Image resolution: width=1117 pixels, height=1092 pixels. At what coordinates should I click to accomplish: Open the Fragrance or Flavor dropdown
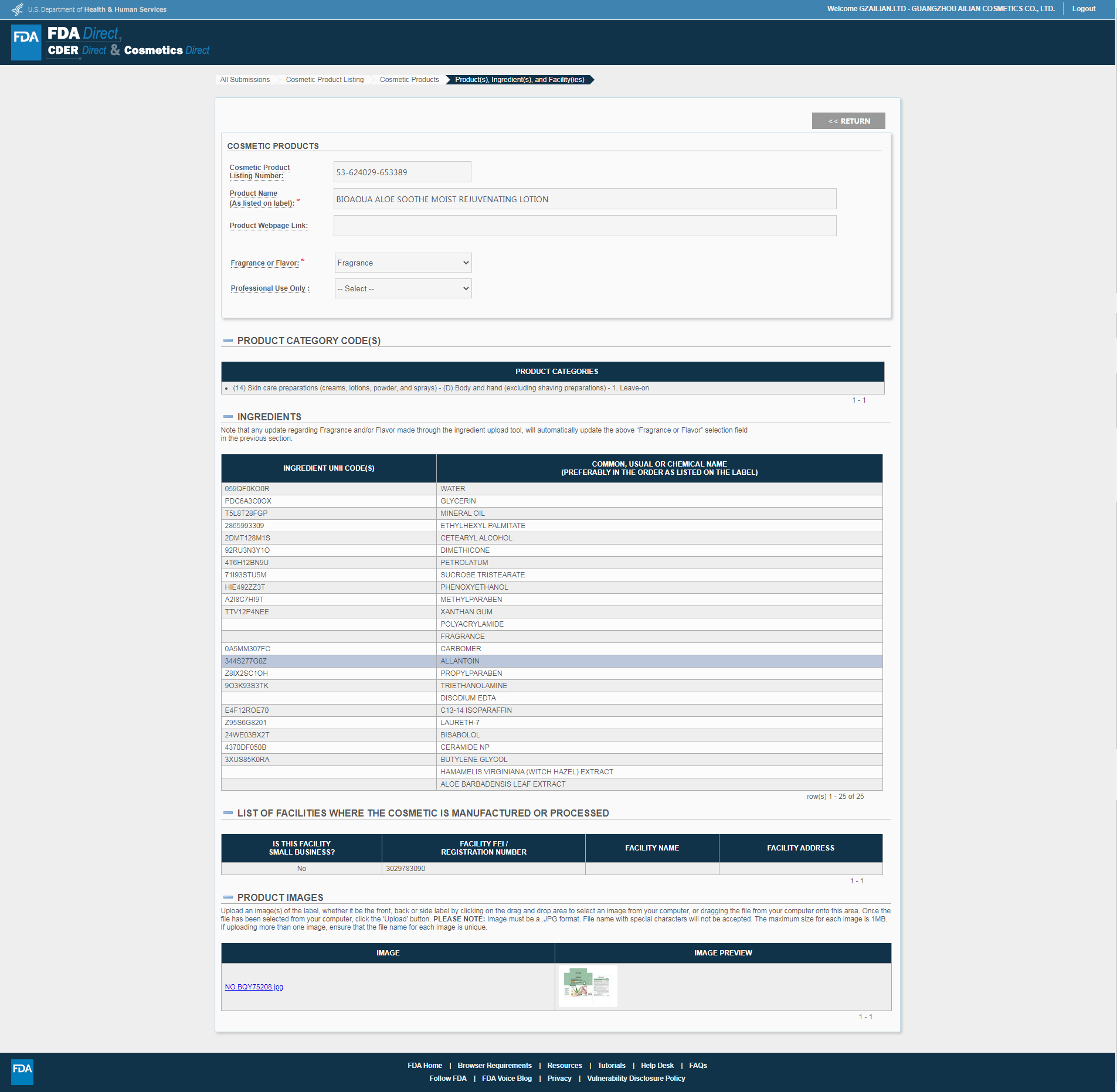coord(403,263)
